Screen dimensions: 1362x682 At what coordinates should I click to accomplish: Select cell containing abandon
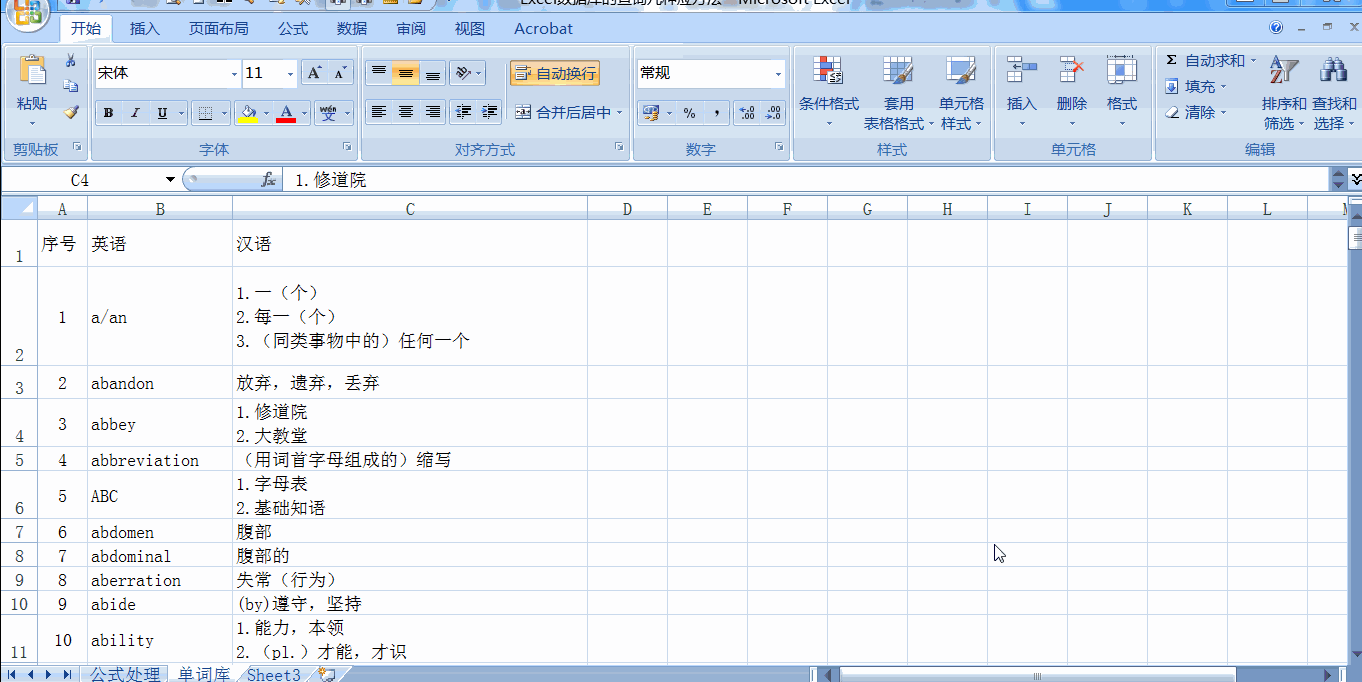point(160,383)
